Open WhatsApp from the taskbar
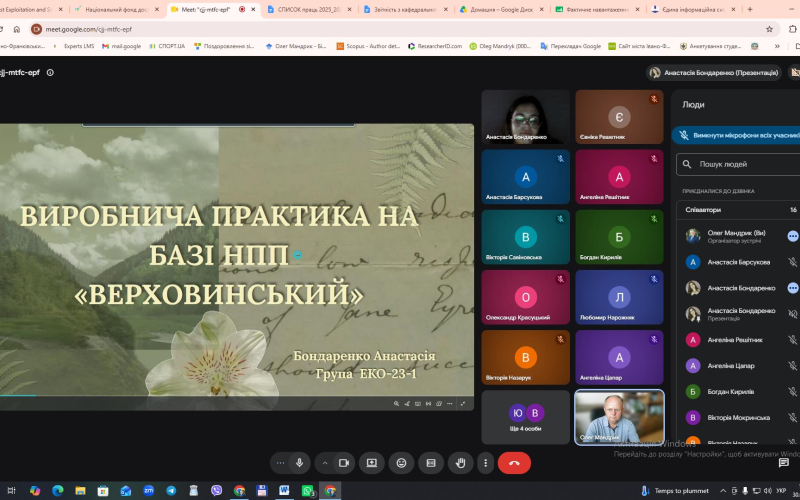The width and height of the screenshot is (800, 500). (x=307, y=491)
